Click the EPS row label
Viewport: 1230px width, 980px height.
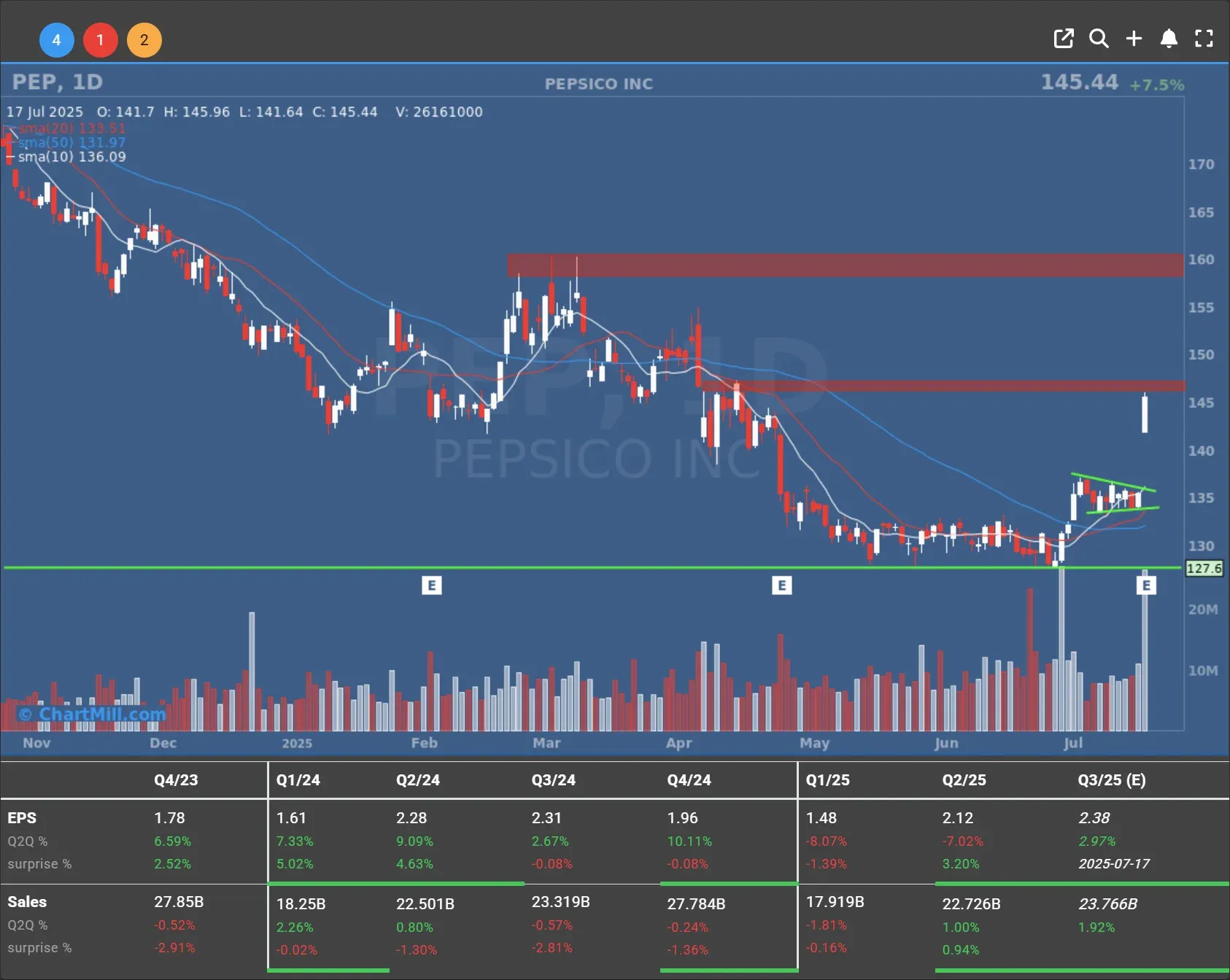point(22,818)
